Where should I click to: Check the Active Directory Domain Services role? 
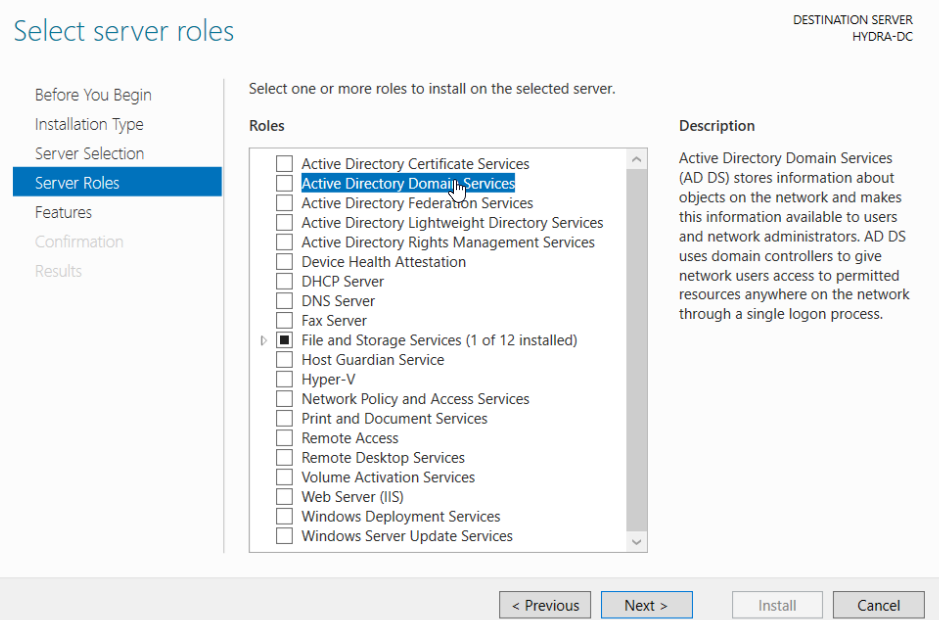tap(284, 183)
